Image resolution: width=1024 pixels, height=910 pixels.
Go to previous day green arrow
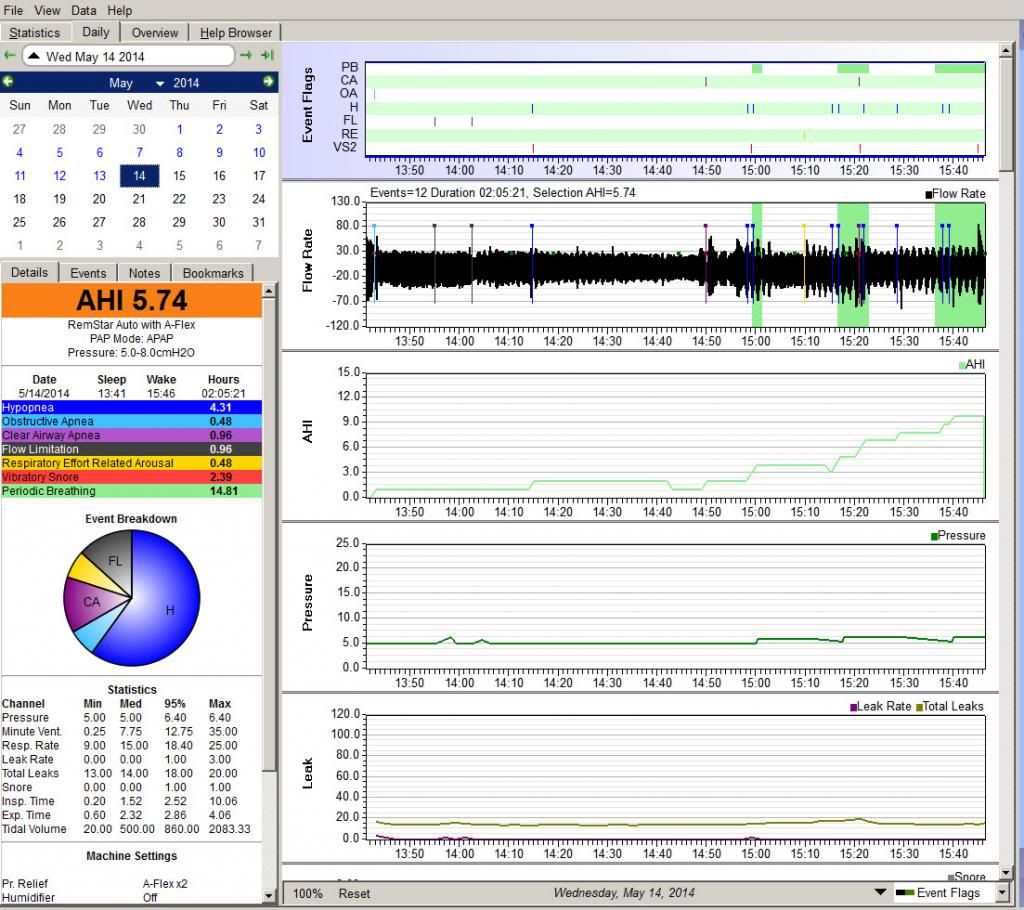point(10,56)
